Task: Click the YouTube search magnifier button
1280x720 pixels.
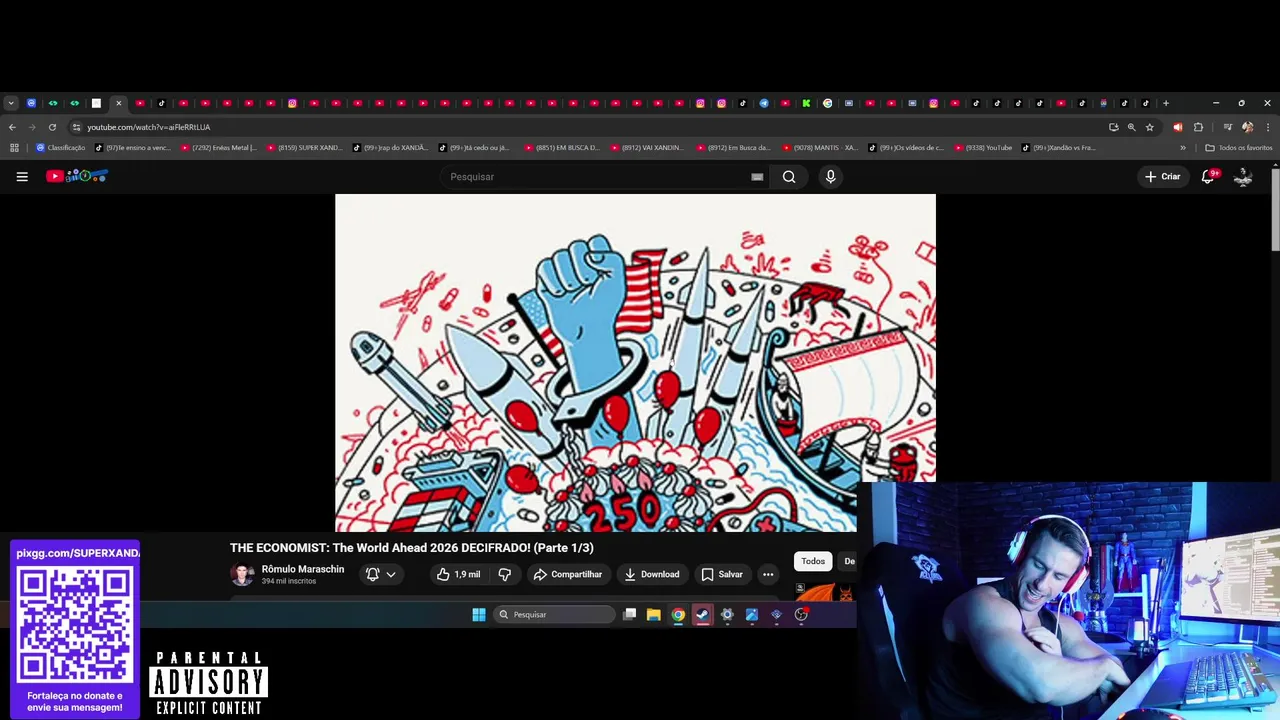Action: pyautogui.click(x=789, y=177)
